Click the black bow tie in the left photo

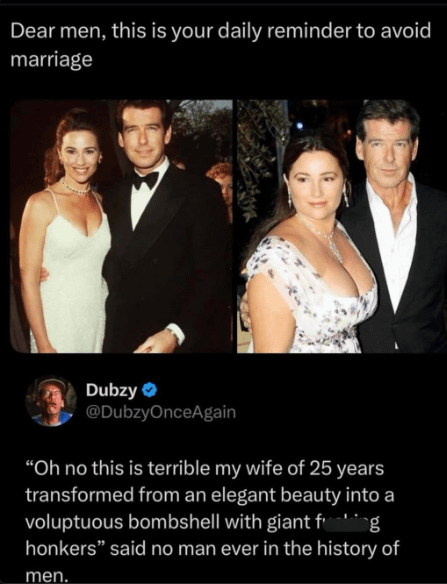pos(146,180)
